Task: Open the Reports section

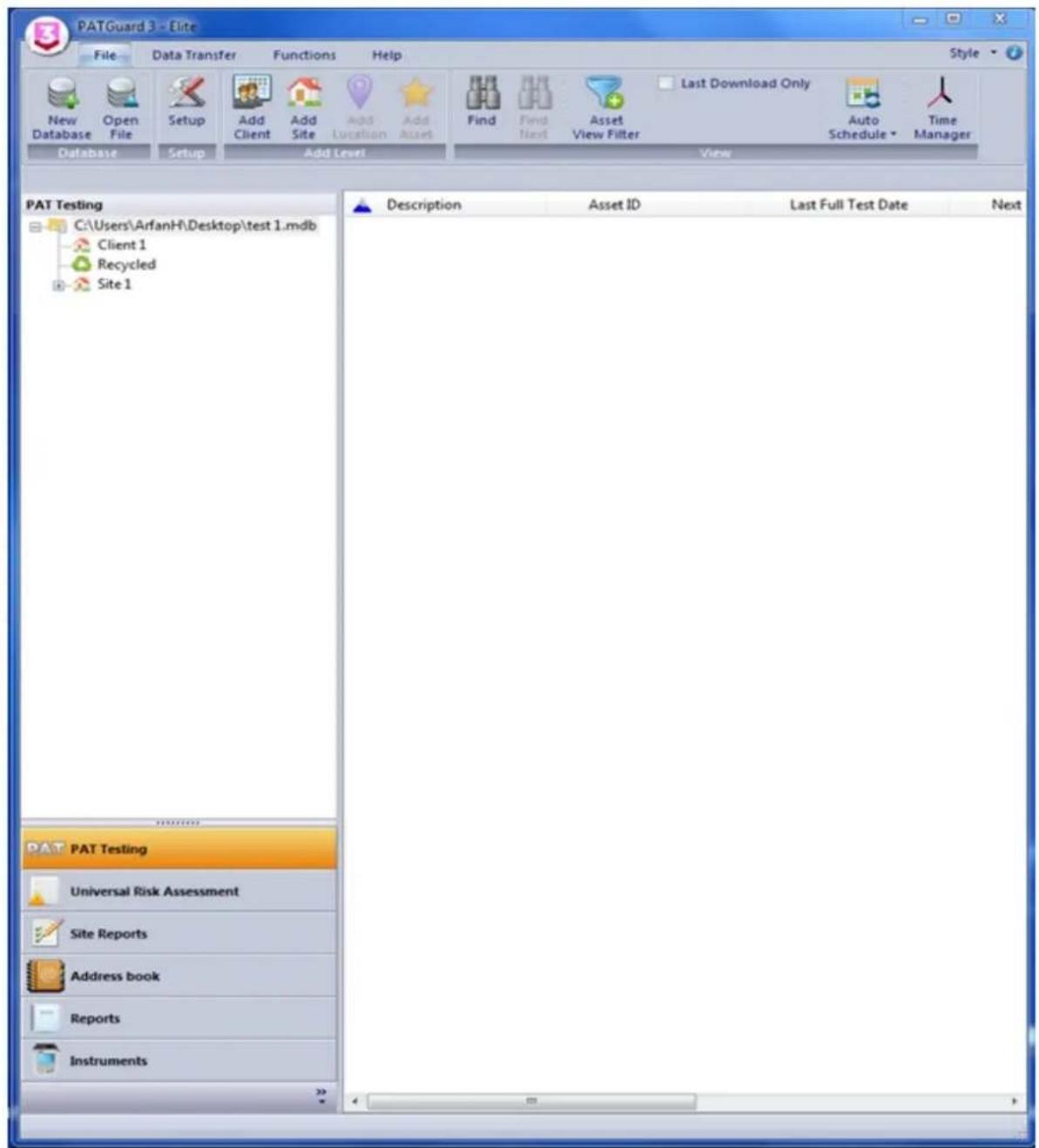Action: tap(179, 1017)
